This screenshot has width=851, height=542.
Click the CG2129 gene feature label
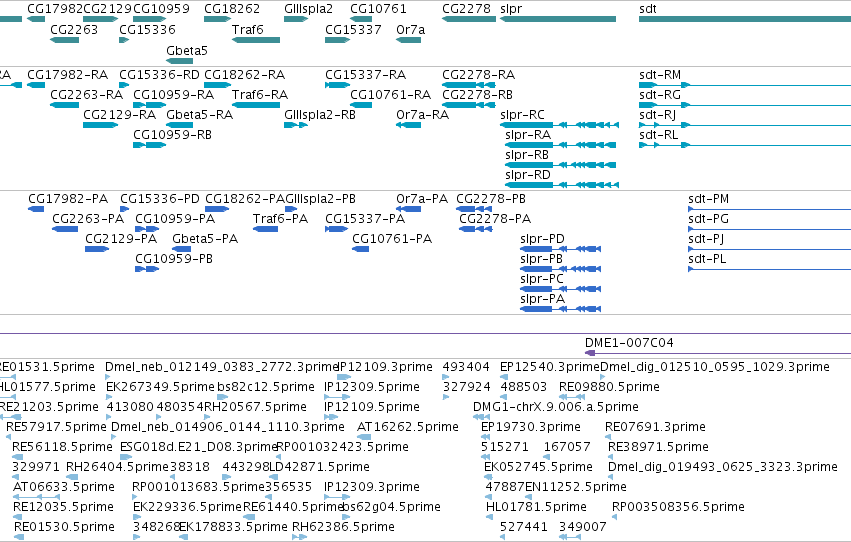(x=107, y=9)
